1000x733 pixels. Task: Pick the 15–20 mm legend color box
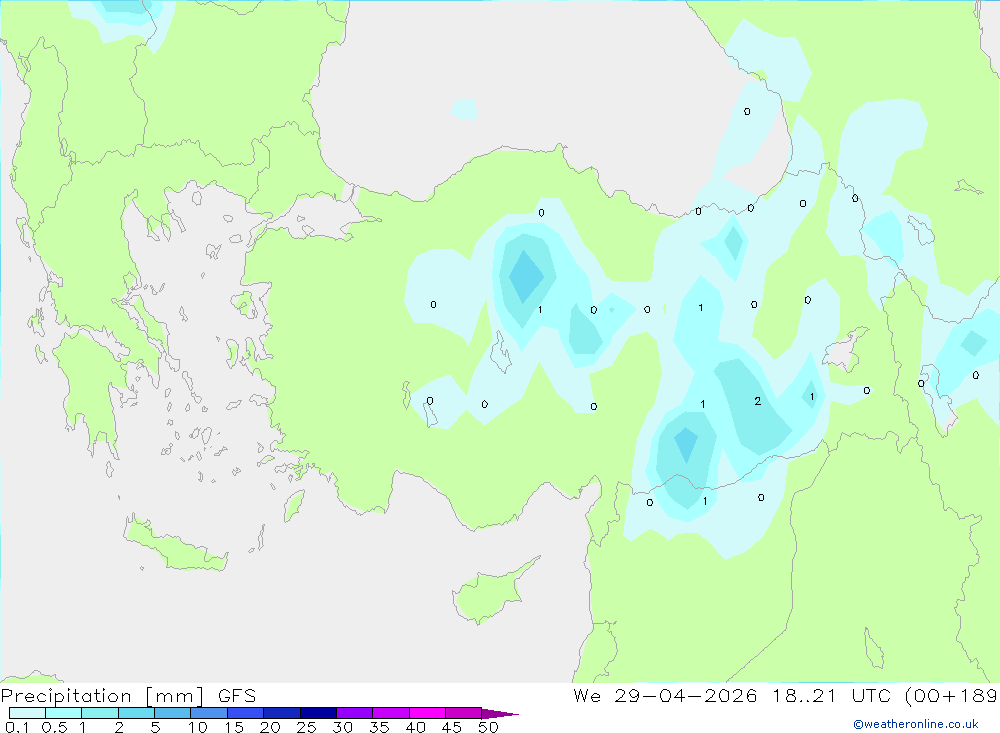[x=246, y=713]
